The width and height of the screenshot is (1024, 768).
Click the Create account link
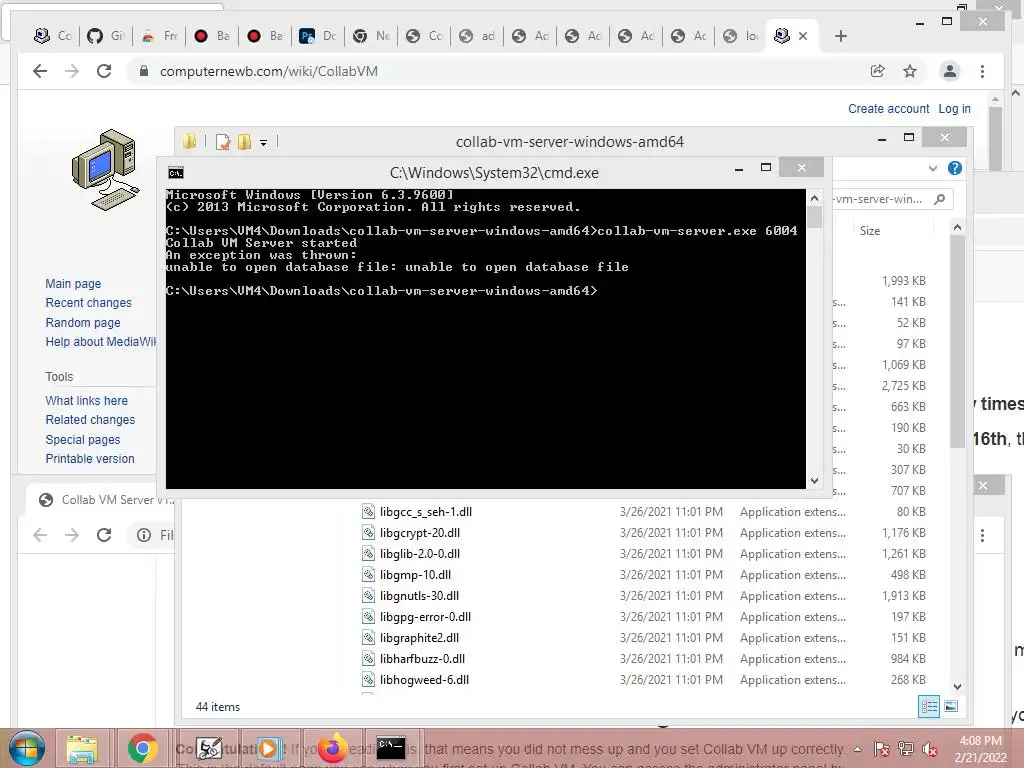click(888, 108)
